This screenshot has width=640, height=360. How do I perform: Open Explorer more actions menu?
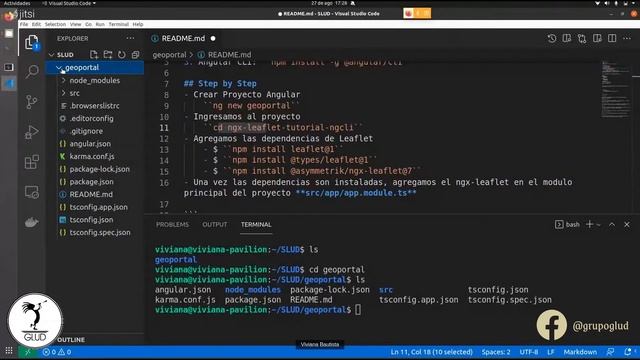(130, 38)
